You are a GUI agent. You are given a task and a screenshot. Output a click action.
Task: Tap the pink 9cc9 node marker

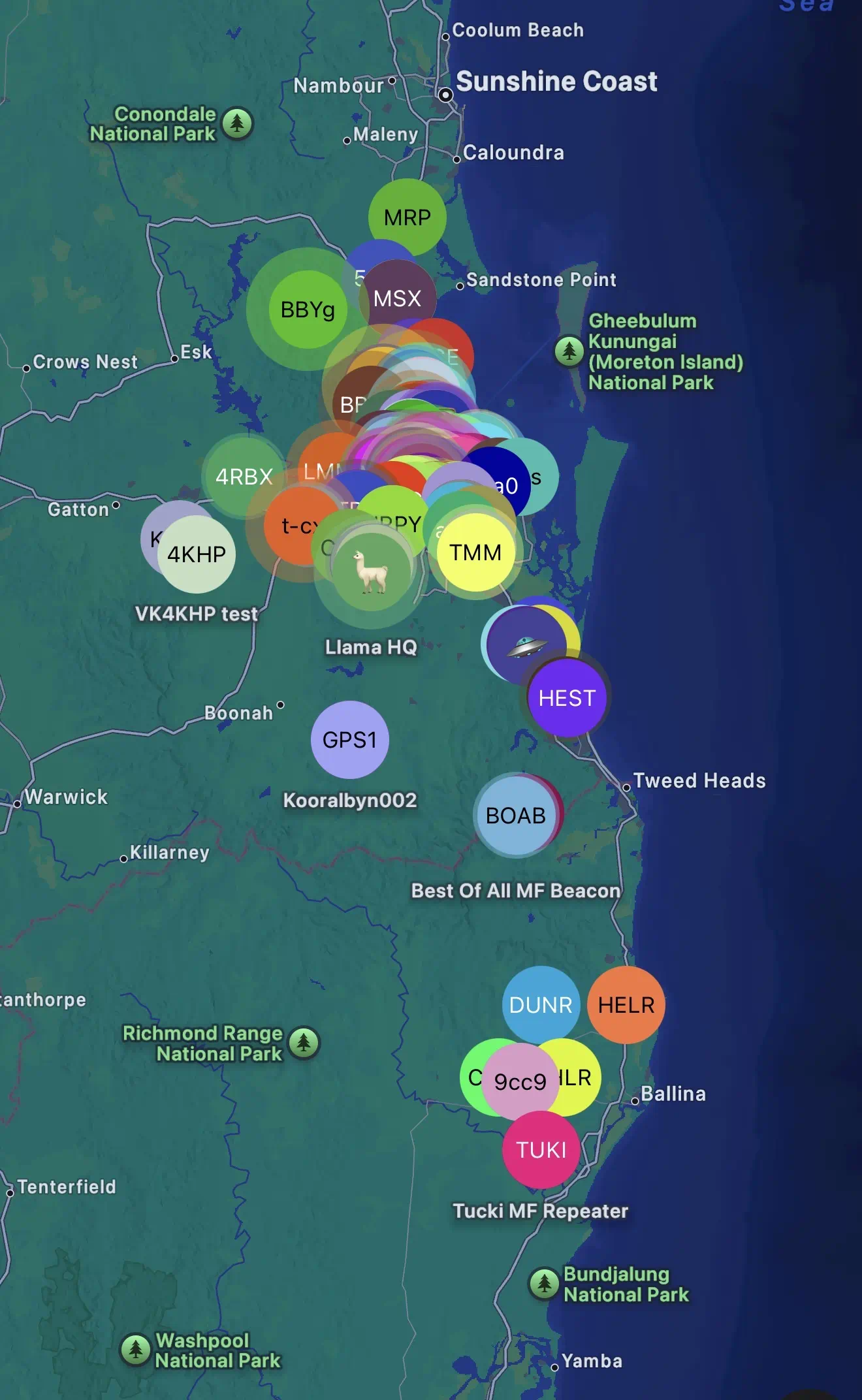[x=520, y=1082]
